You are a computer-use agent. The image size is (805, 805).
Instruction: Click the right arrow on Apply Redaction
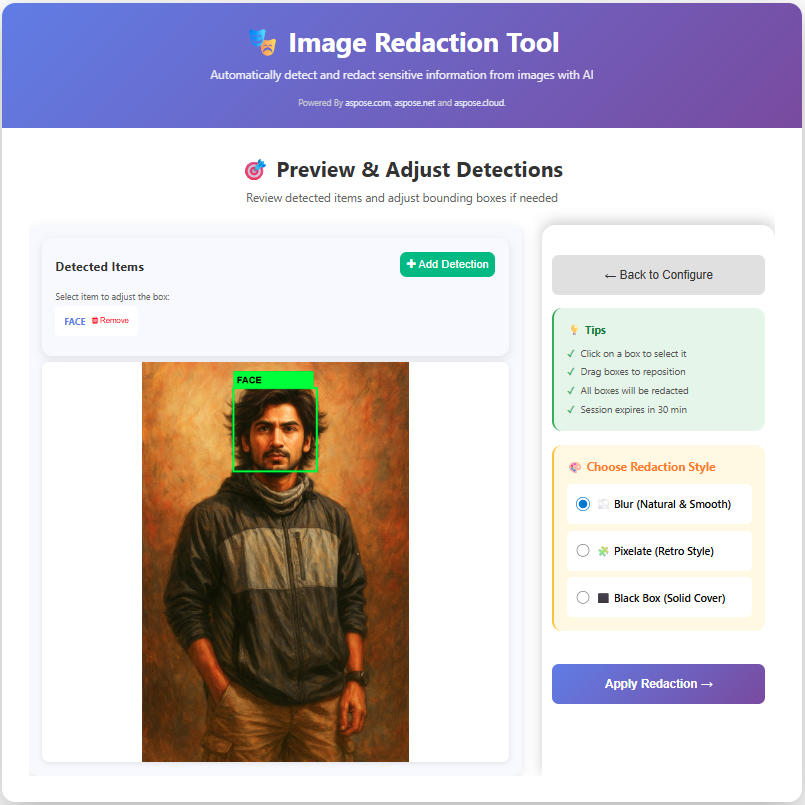(x=707, y=684)
